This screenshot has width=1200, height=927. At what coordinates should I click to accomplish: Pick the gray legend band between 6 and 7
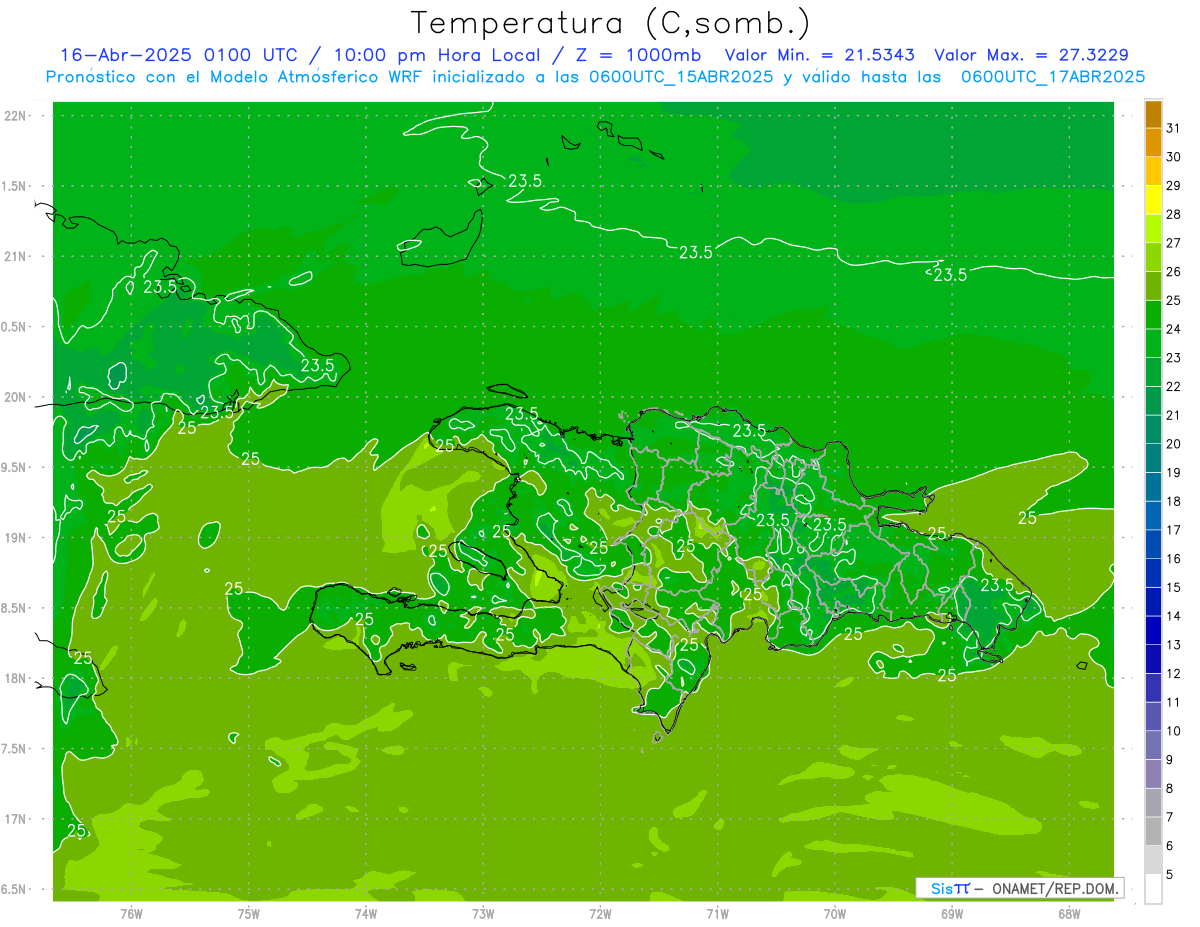1153,831
